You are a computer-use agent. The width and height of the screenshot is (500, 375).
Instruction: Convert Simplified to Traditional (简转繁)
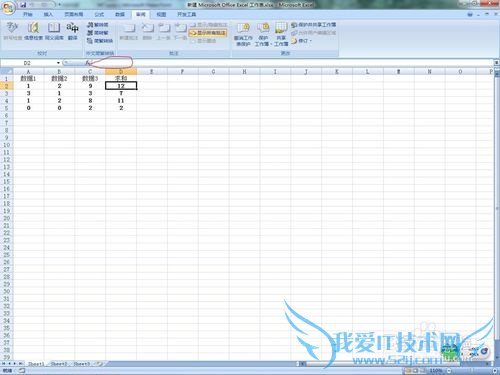98,33
